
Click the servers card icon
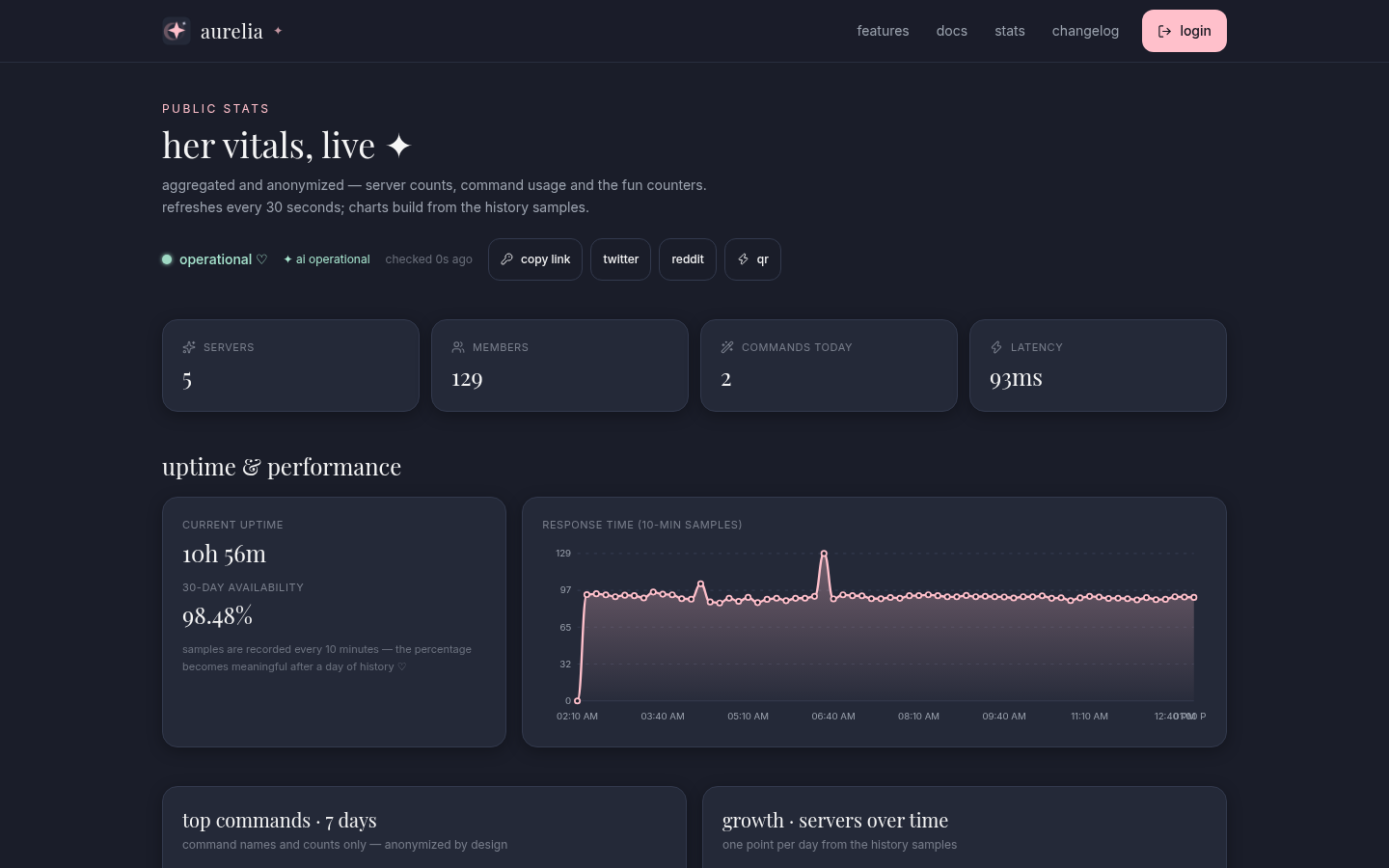click(x=189, y=347)
